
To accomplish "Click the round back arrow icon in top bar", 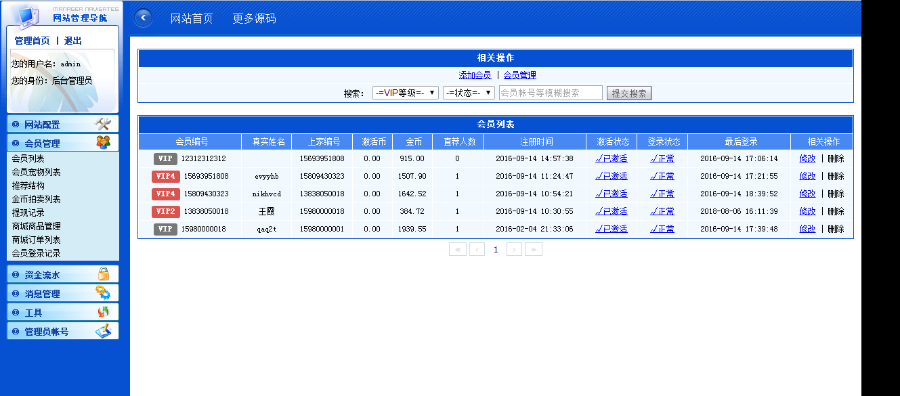I will 143,18.
